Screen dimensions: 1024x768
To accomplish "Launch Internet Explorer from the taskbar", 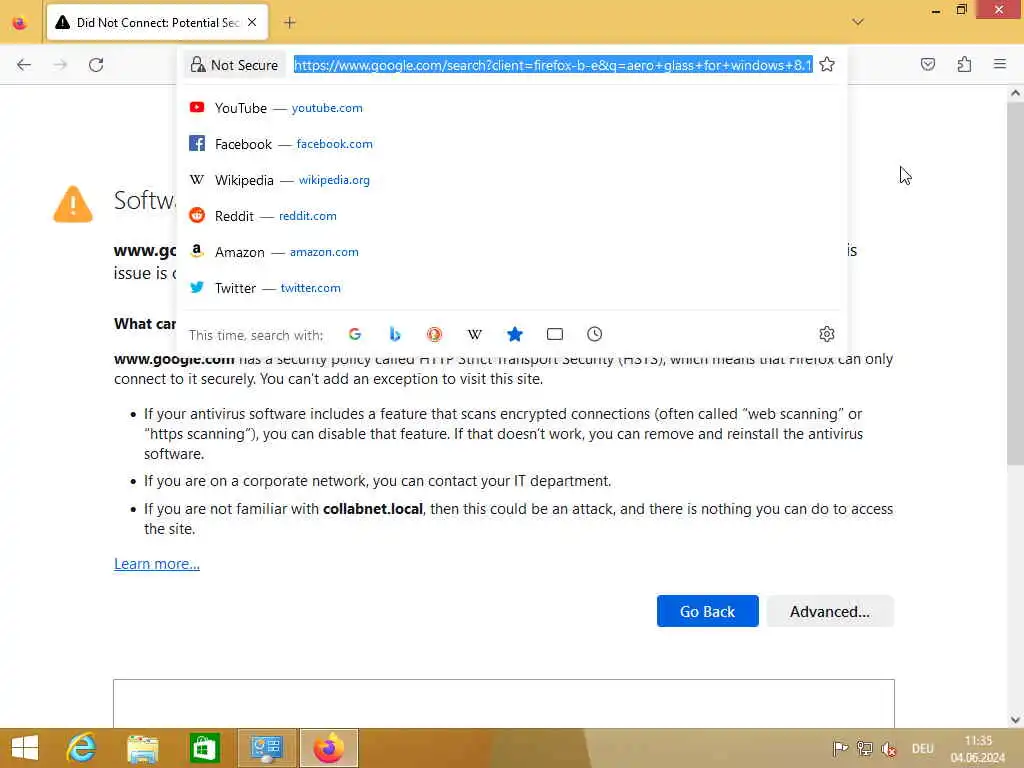I will pyautogui.click(x=81, y=748).
